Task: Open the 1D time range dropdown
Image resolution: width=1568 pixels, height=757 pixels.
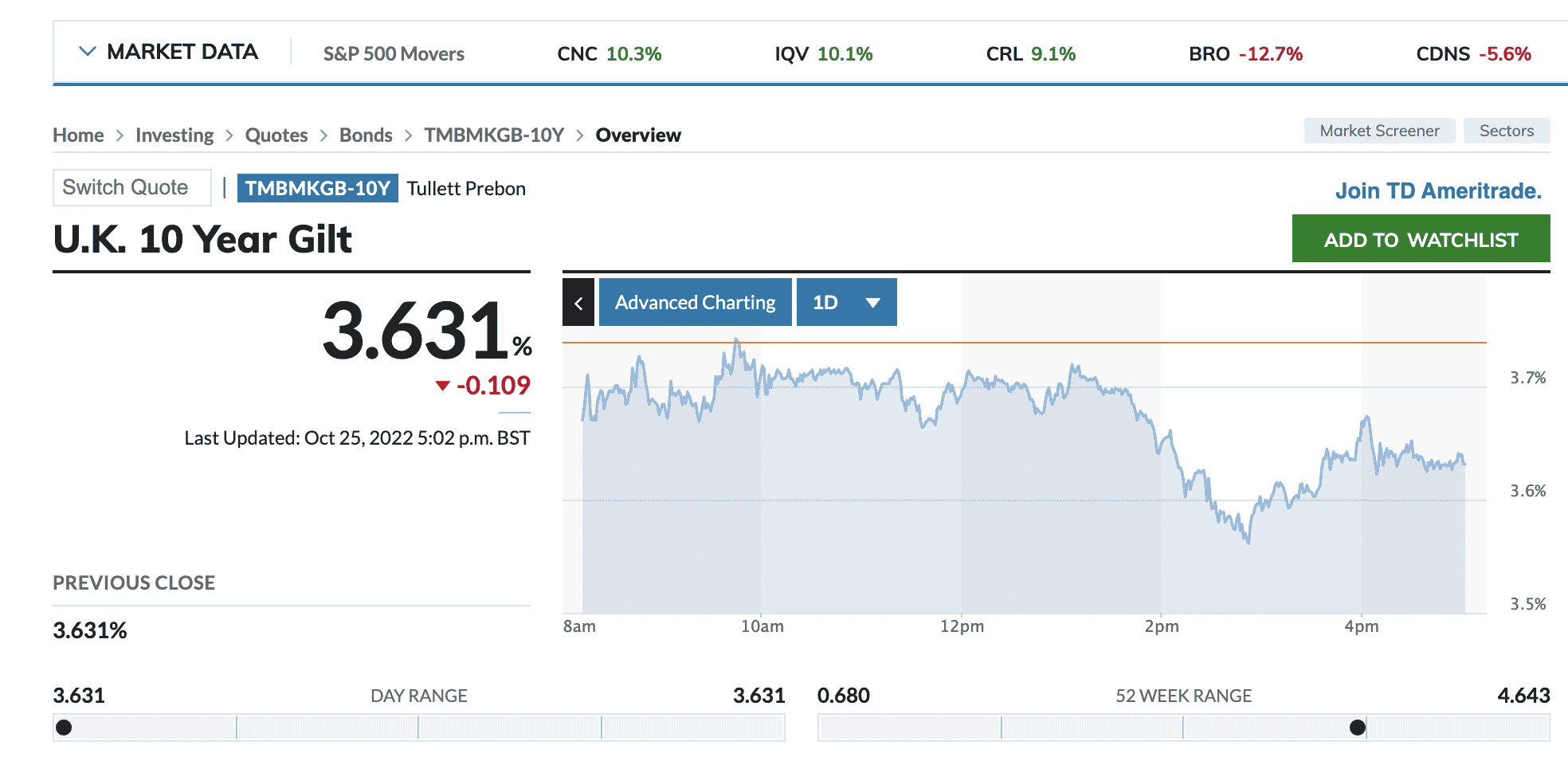Action: point(846,303)
